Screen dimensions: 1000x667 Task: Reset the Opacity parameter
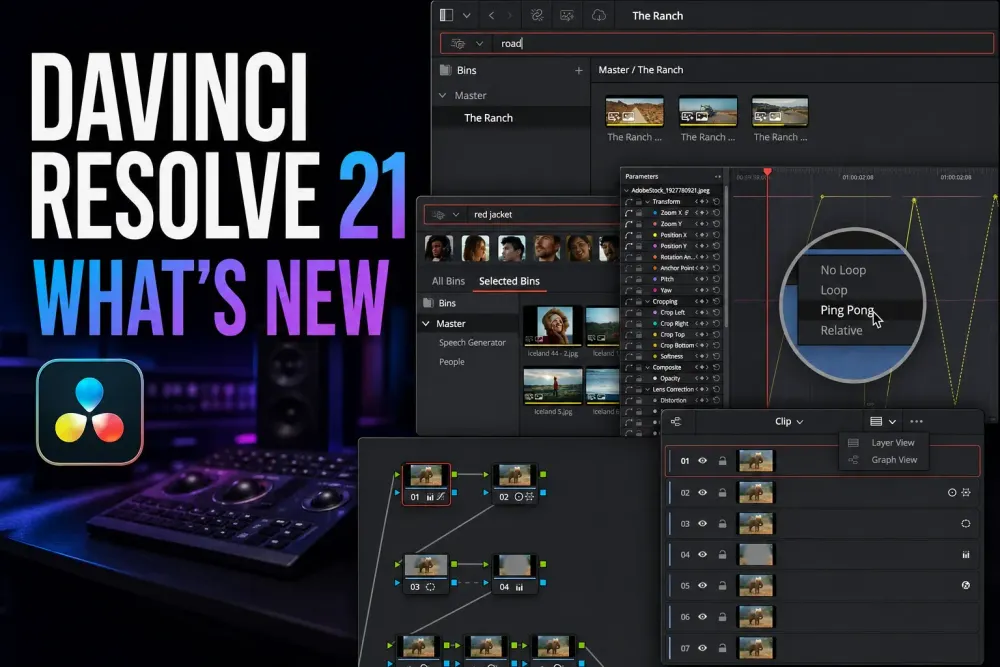(x=717, y=379)
